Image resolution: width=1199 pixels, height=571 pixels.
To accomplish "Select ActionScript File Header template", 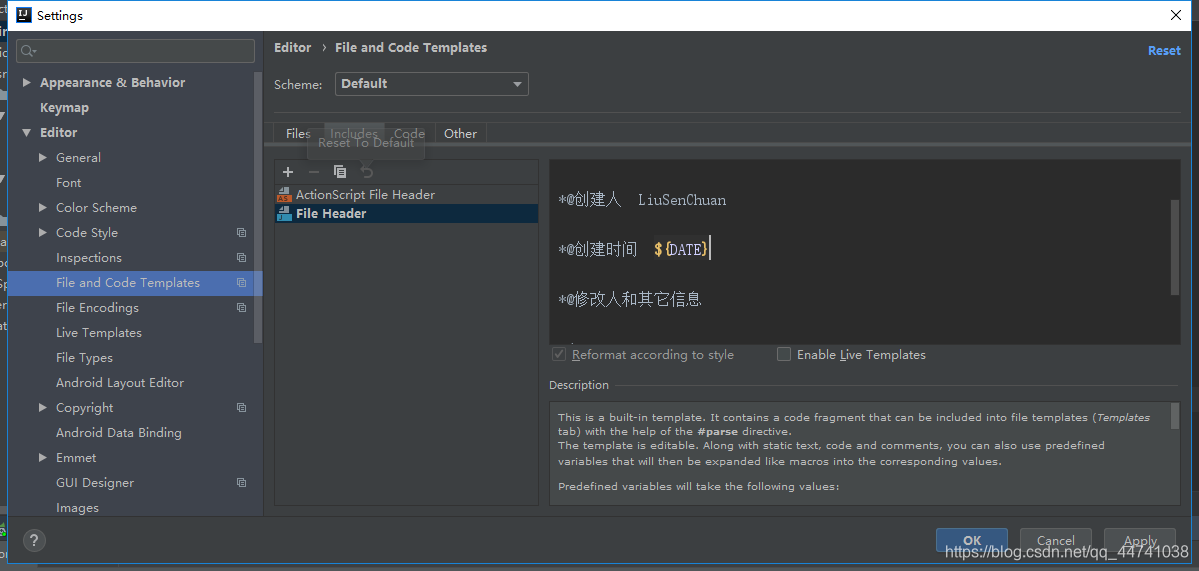I will coord(406,195).
